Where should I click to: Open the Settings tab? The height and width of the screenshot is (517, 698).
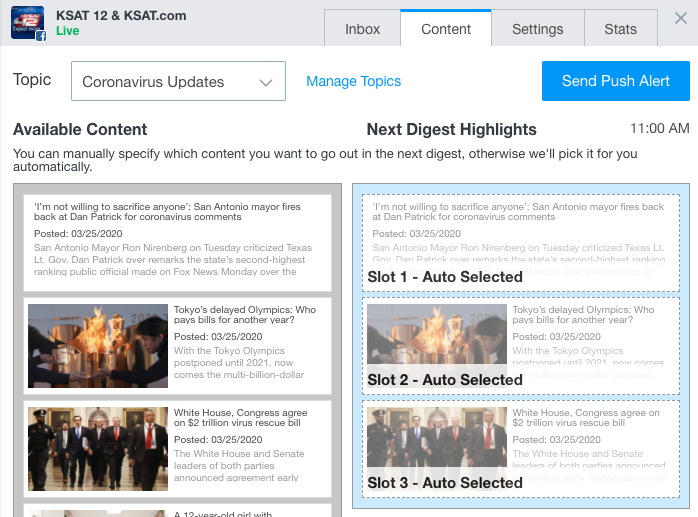click(x=537, y=29)
